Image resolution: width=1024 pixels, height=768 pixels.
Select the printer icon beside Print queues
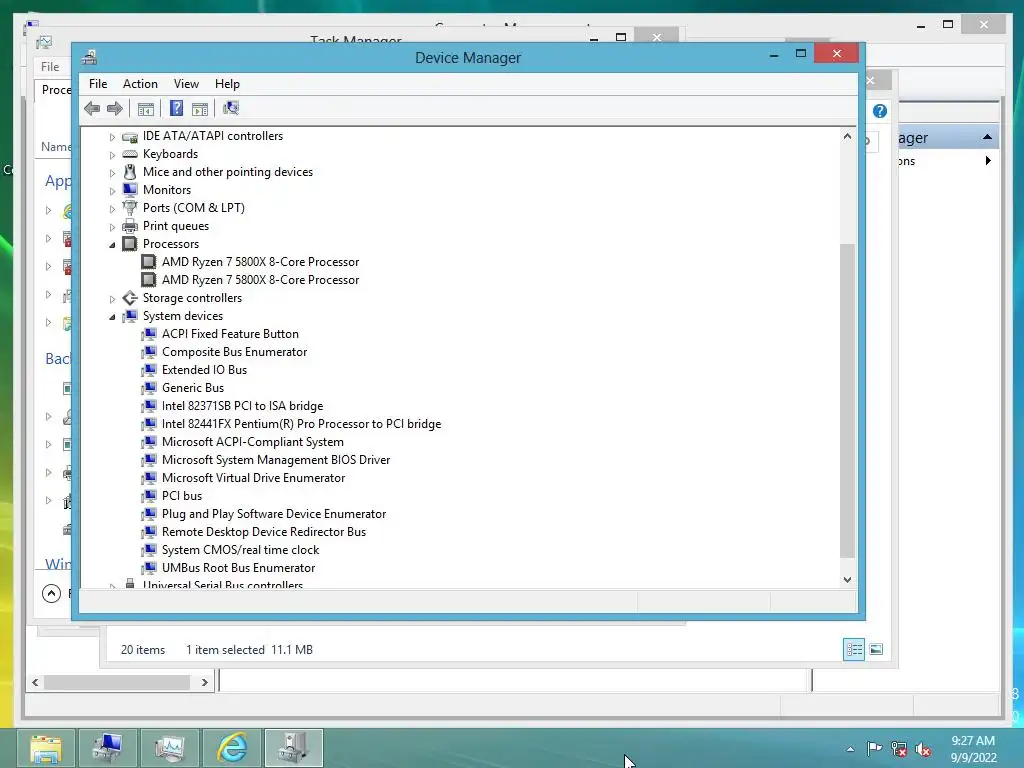coord(130,226)
